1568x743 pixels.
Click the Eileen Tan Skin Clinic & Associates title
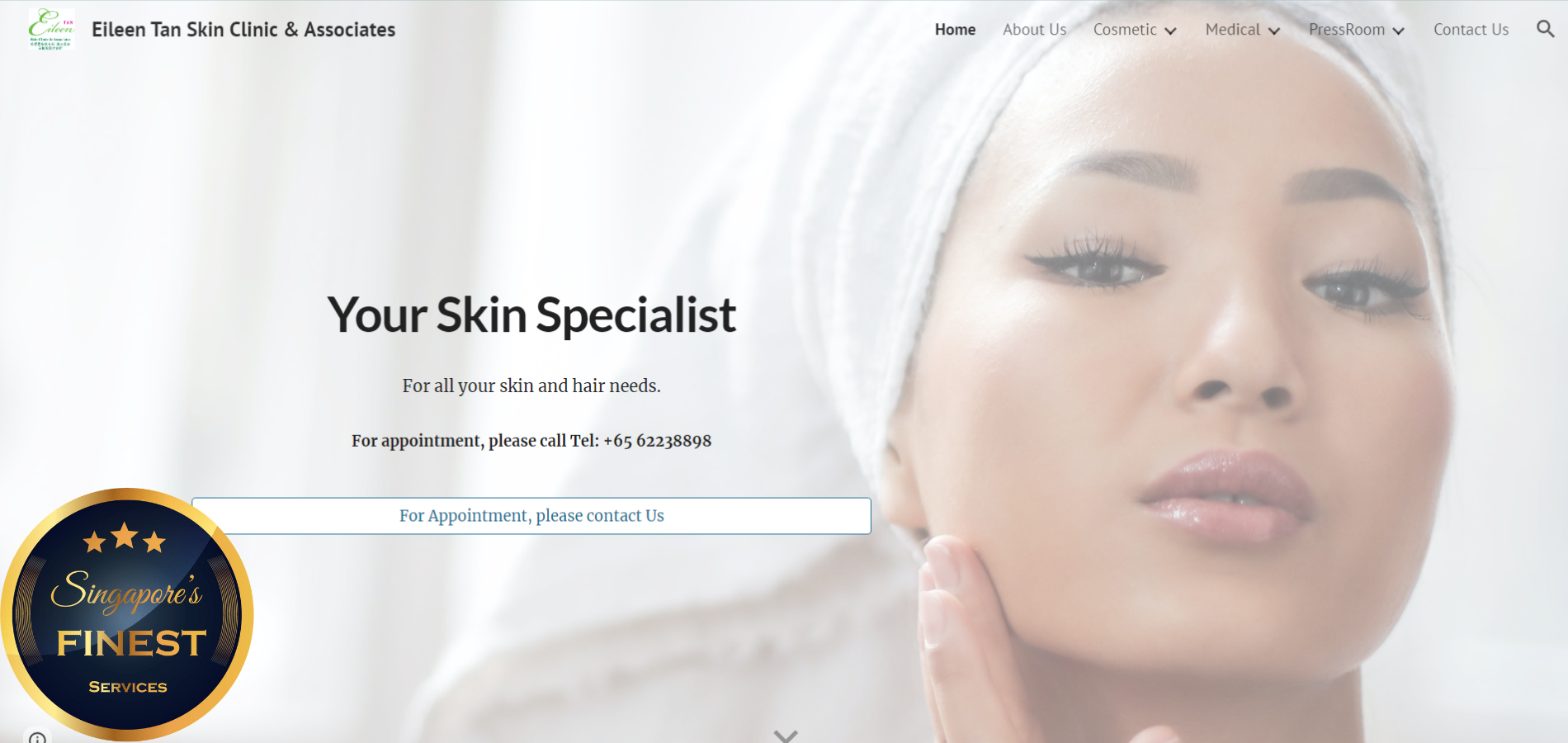pyautogui.click(x=243, y=30)
